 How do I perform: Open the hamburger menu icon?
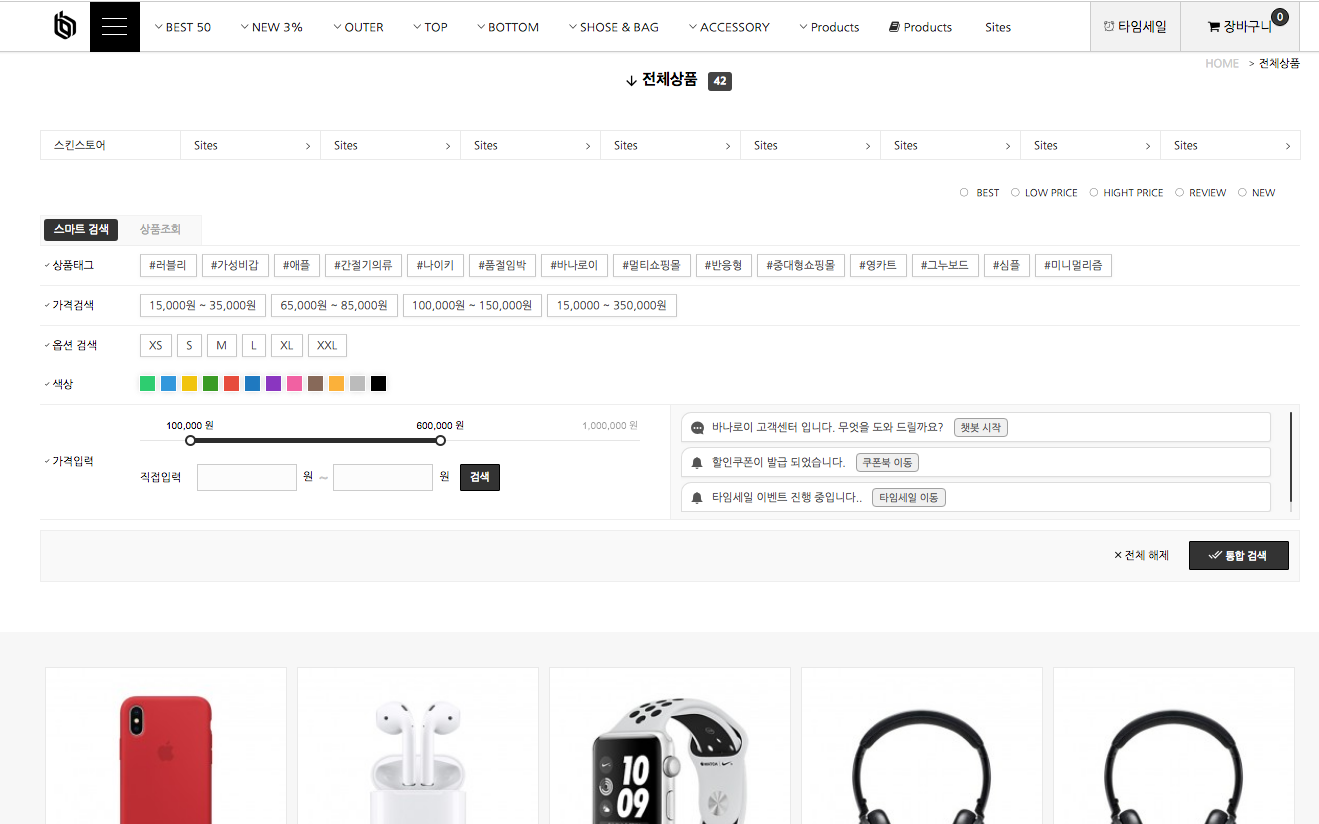[x=114, y=27]
